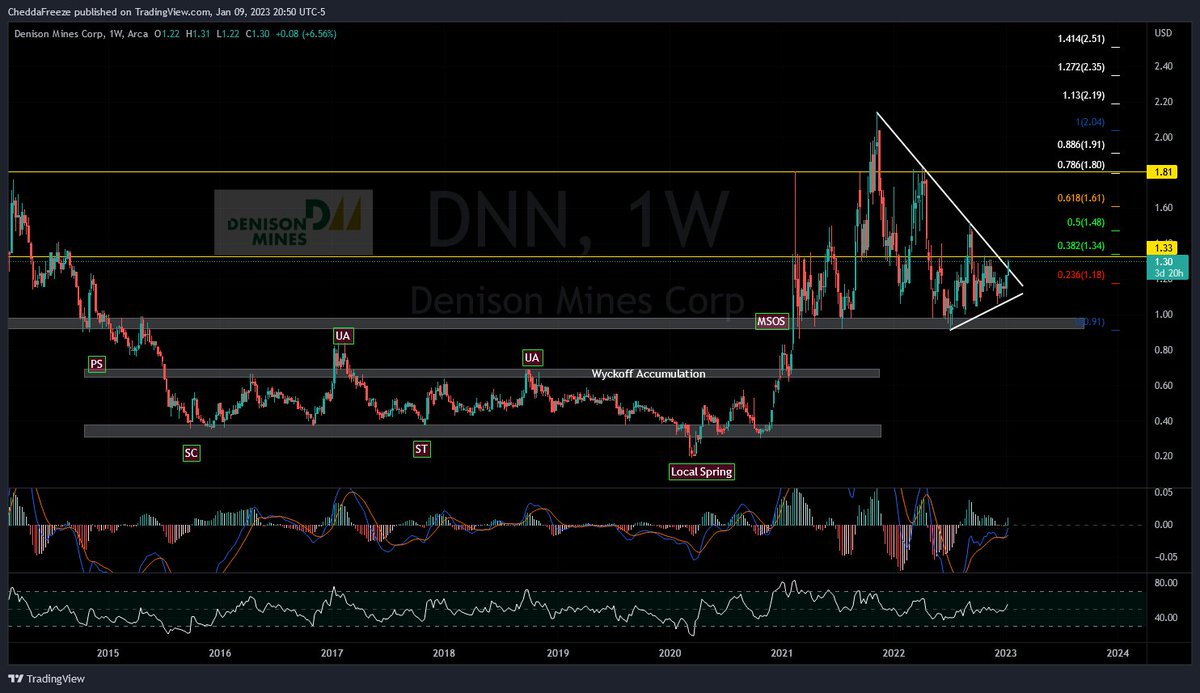
Task: Click 40.00 on the RSI axis
Action: pos(1165,618)
